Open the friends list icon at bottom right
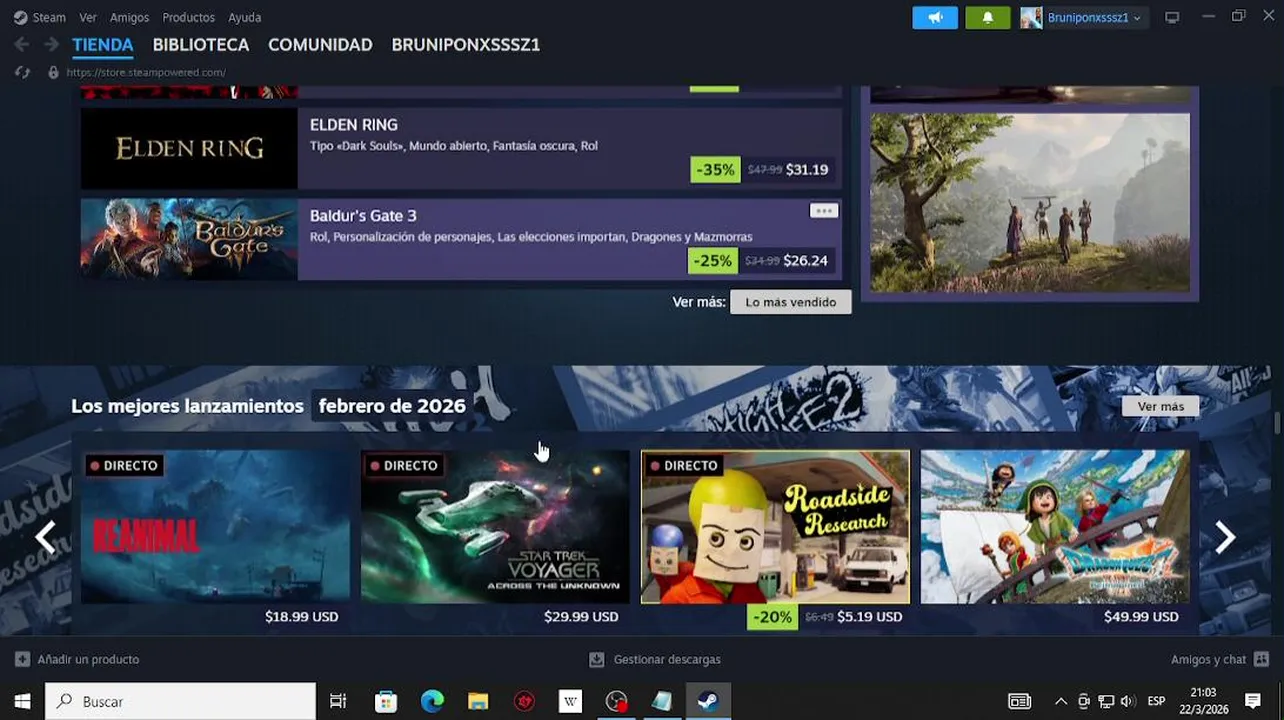The height and width of the screenshot is (720, 1284). point(1261,659)
